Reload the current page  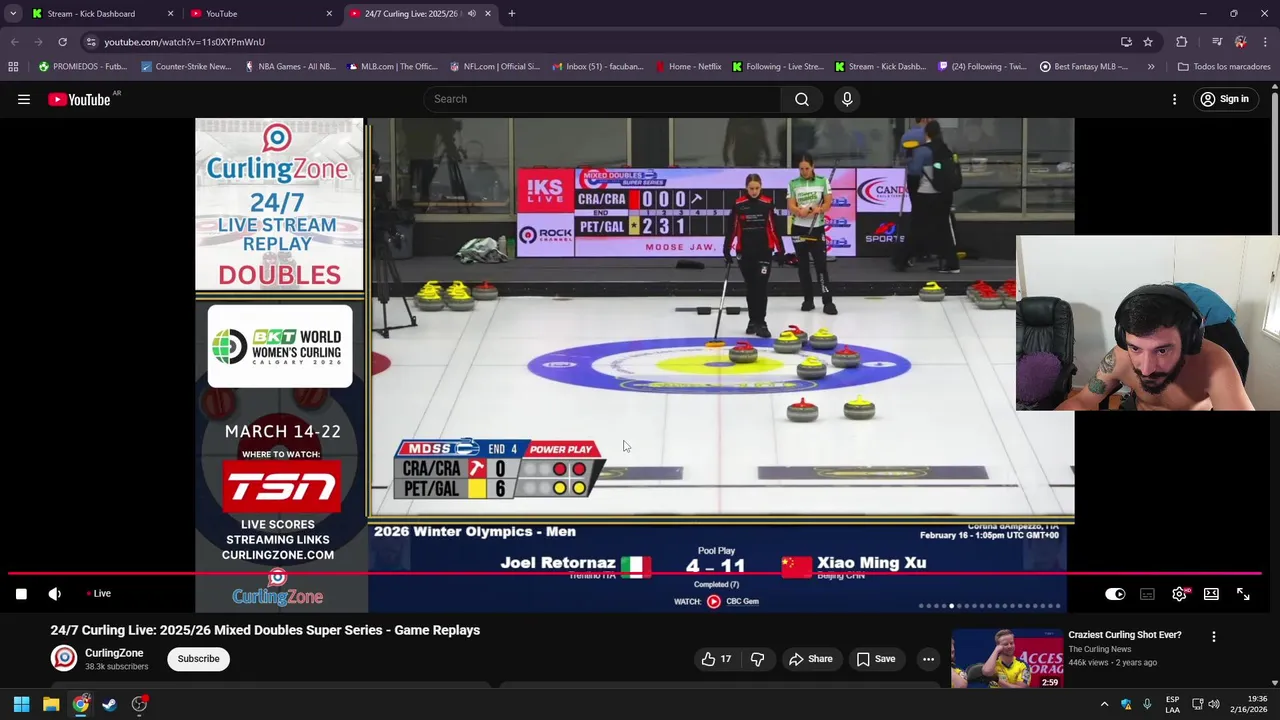click(62, 42)
